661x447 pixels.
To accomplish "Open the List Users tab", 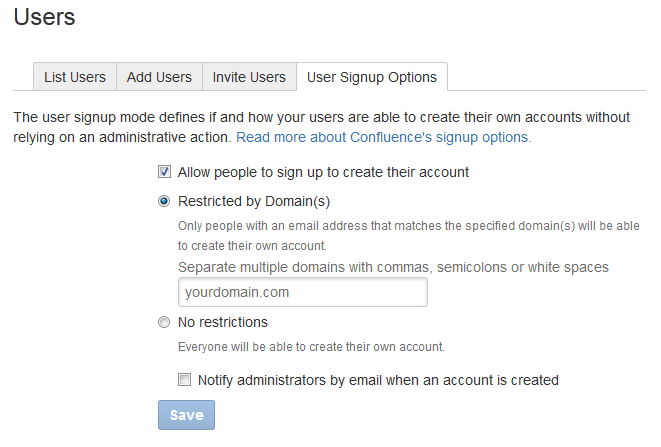I will (x=75, y=77).
